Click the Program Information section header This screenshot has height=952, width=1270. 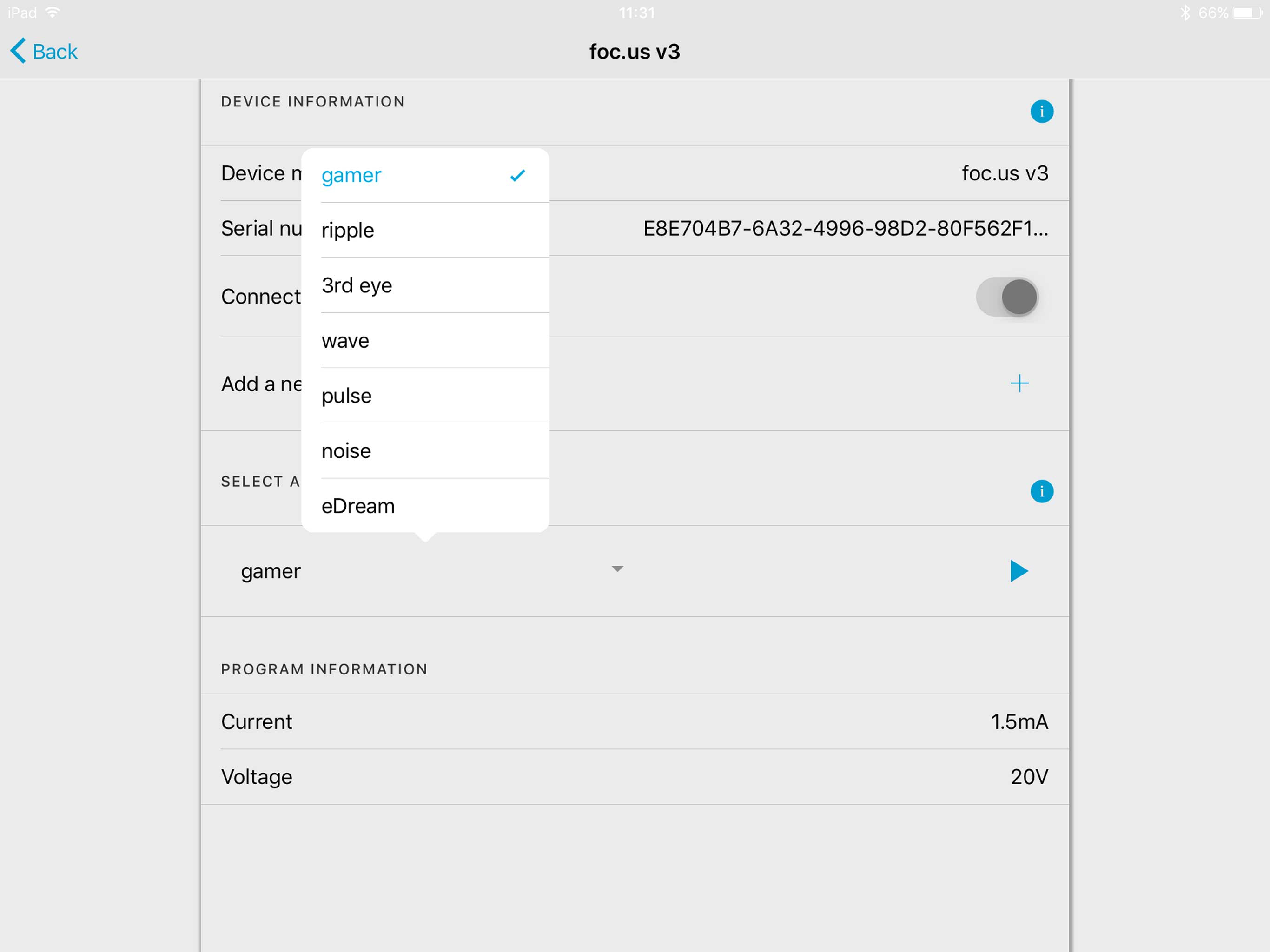324,669
